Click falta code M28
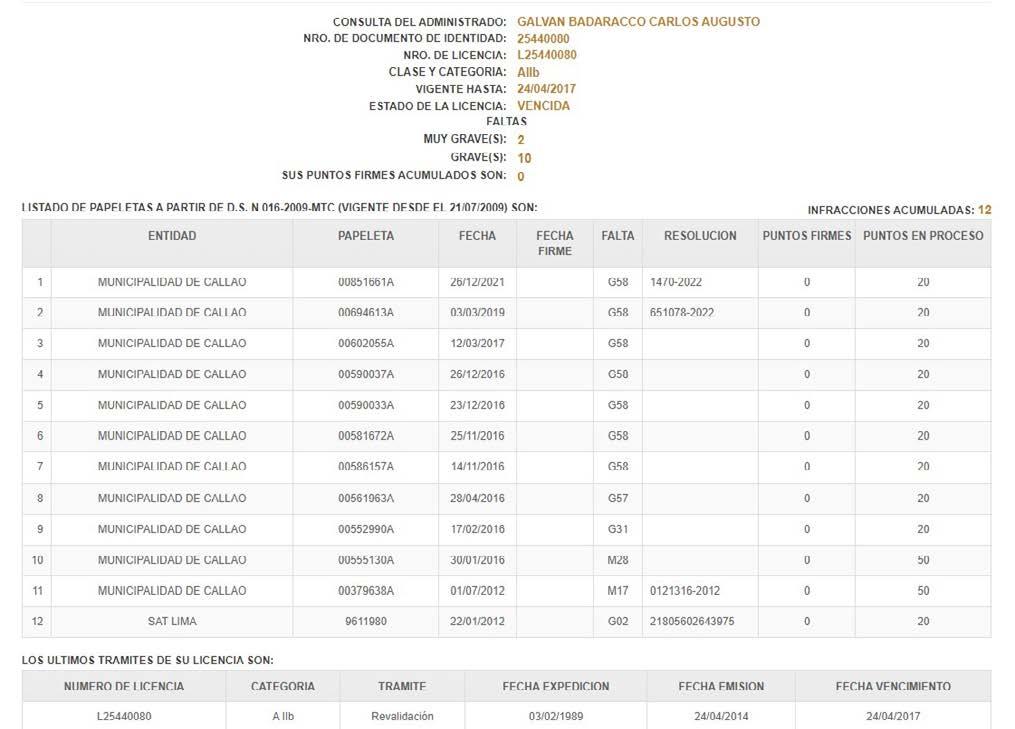This screenshot has height=729, width=1015. tap(618, 560)
